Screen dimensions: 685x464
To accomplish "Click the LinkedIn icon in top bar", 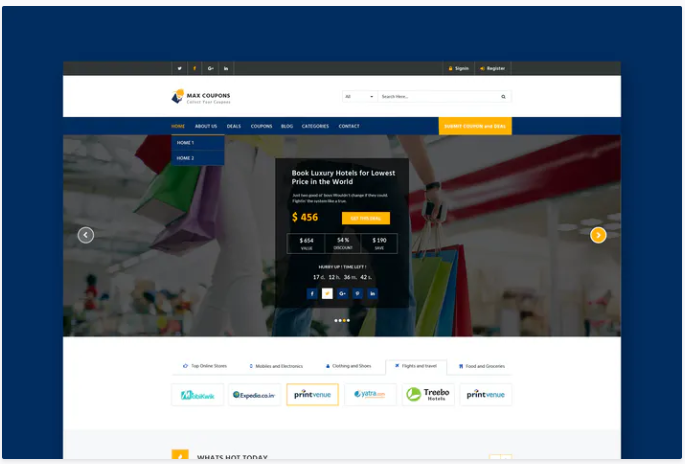I will [x=226, y=68].
